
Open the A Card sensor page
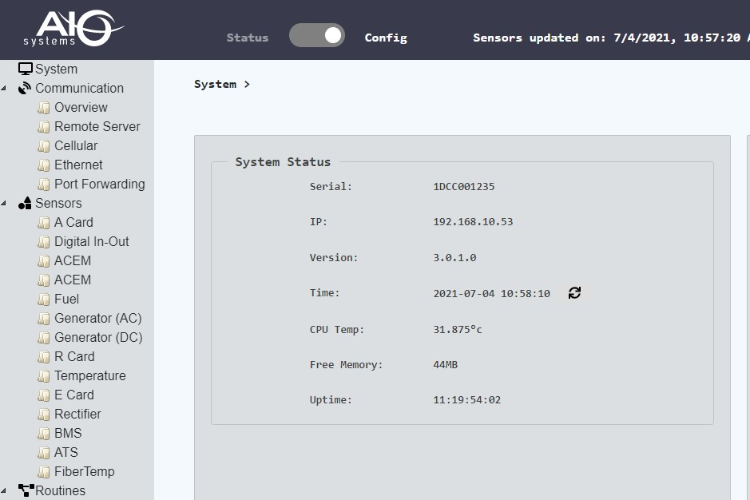pyautogui.click(x=74, y=222)
